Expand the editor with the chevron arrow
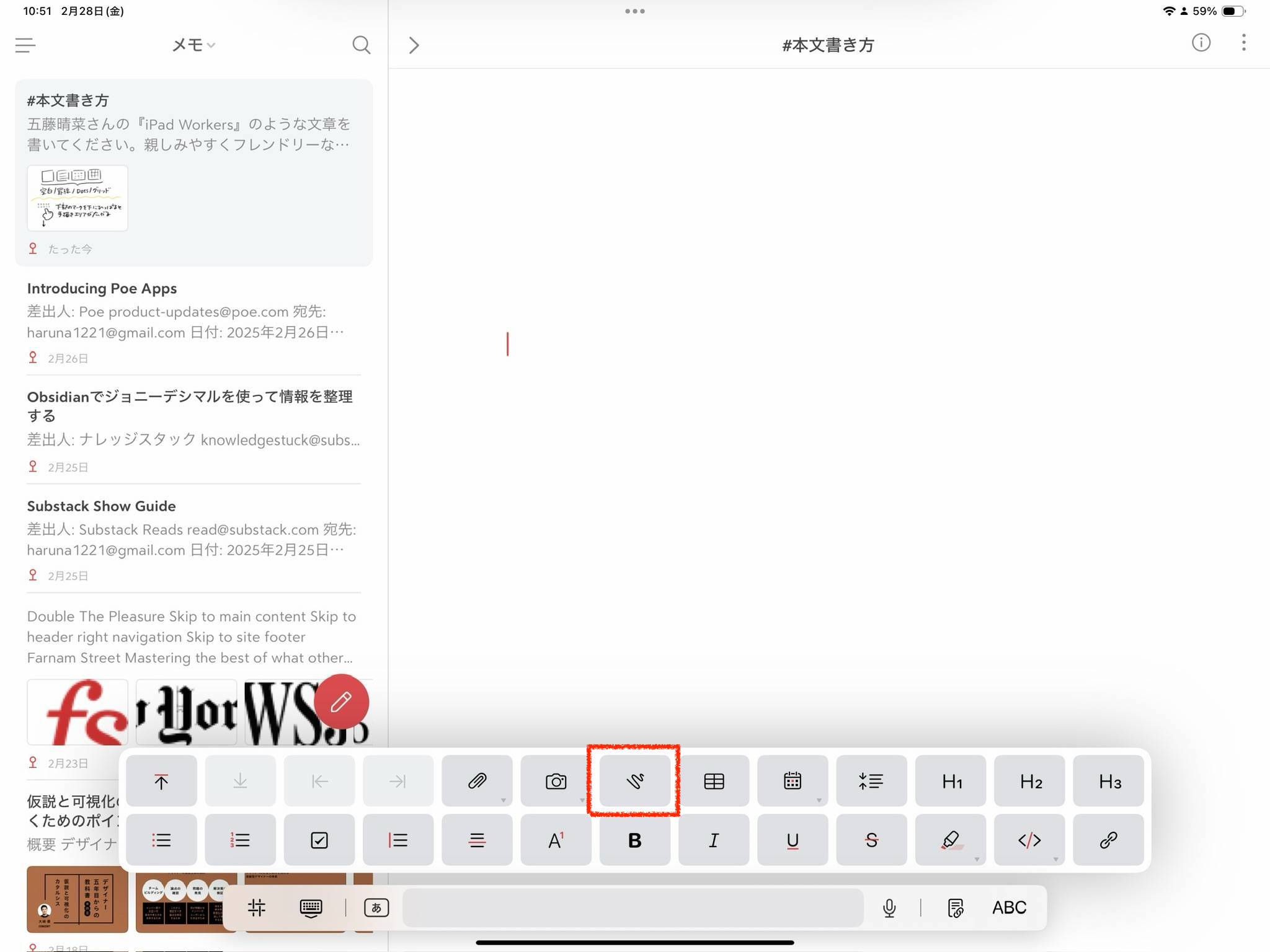Screen dimensions: 1270x952 (414, 45)
